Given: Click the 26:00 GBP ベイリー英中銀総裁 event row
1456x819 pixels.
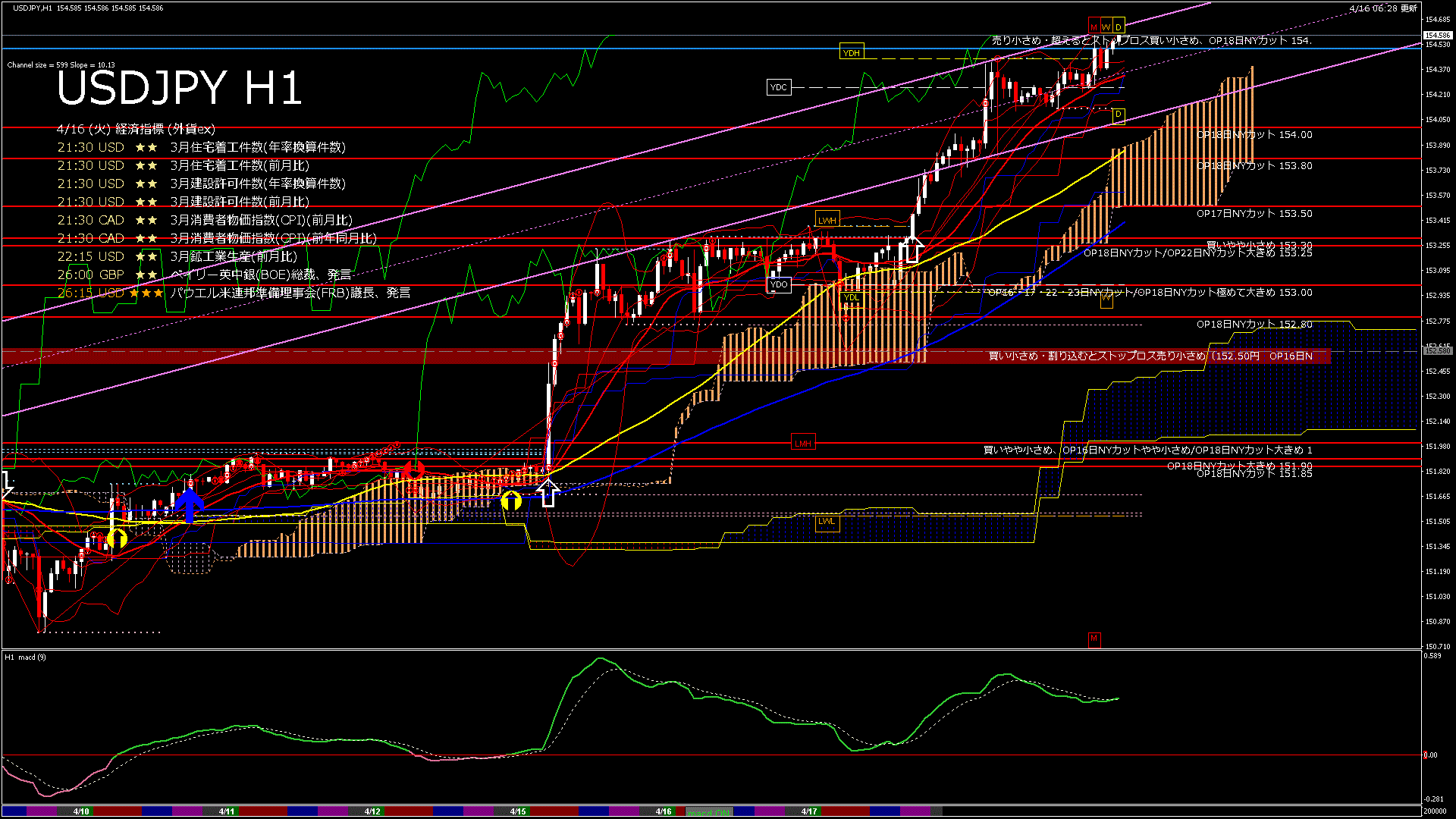Looking at the screenshot, I should [205, 275].
